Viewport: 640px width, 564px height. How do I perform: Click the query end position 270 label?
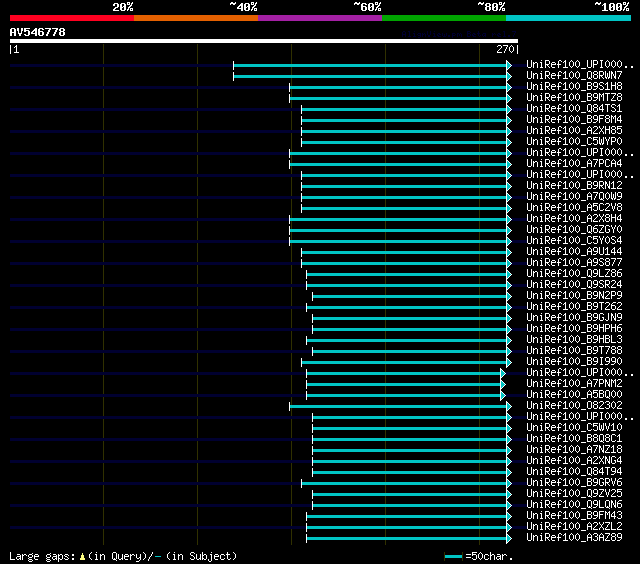click(x=505, y=49)
